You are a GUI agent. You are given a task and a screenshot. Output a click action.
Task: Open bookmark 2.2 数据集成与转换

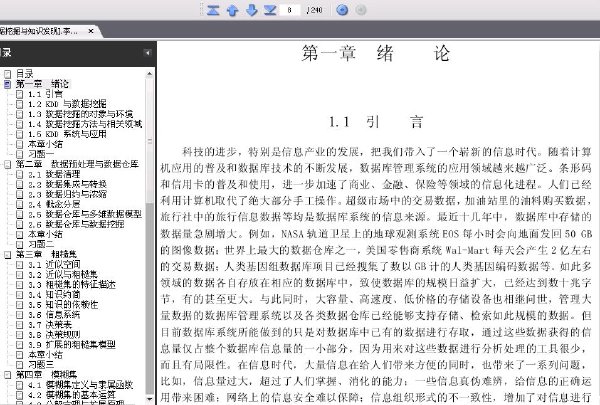[x=67, y=185]
